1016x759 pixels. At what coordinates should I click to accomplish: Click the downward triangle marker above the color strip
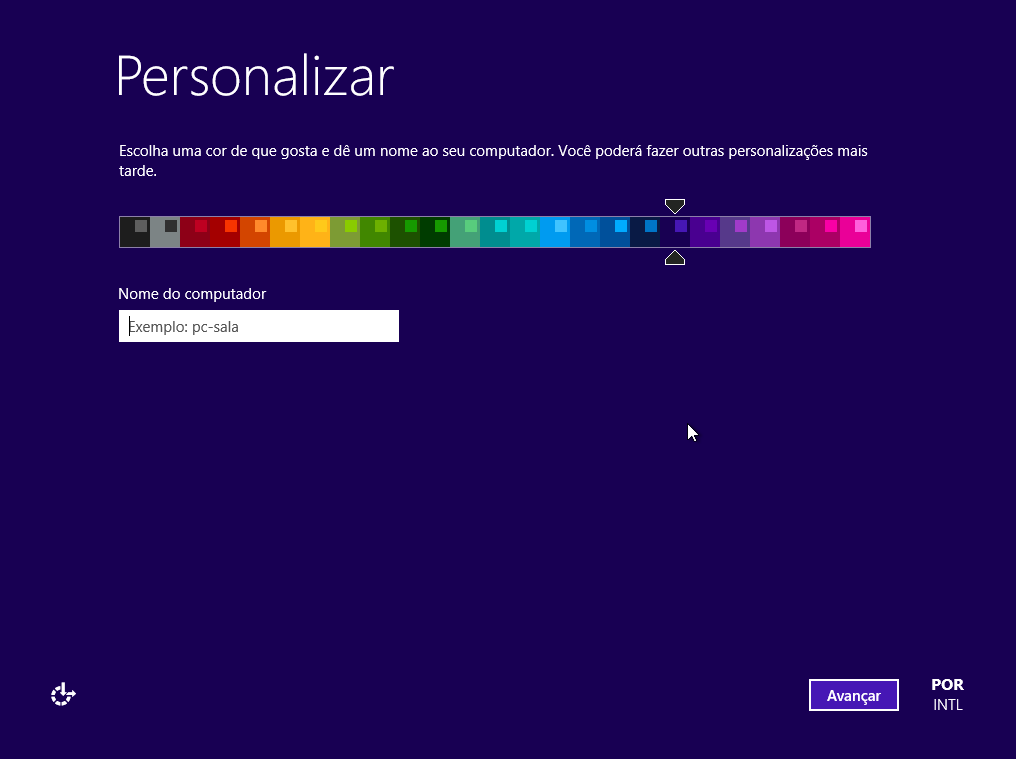tap(675, 206)
